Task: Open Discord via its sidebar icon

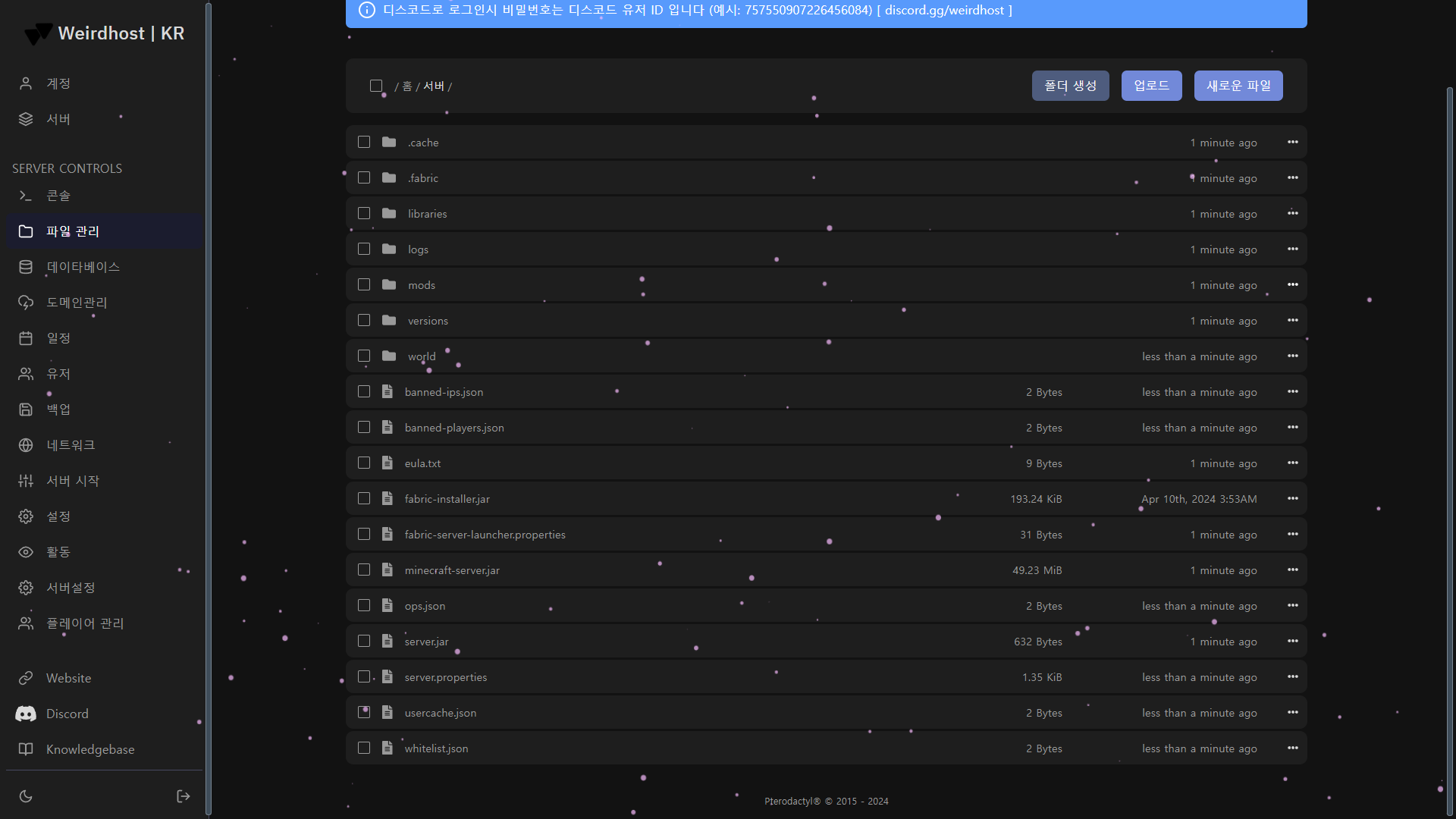Action: (x=26, y=714)
